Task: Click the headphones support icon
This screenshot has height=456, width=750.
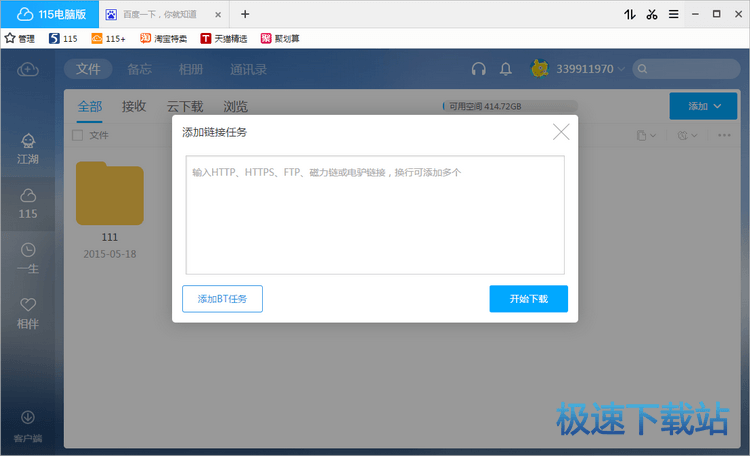Action: (x=478, y=69)
